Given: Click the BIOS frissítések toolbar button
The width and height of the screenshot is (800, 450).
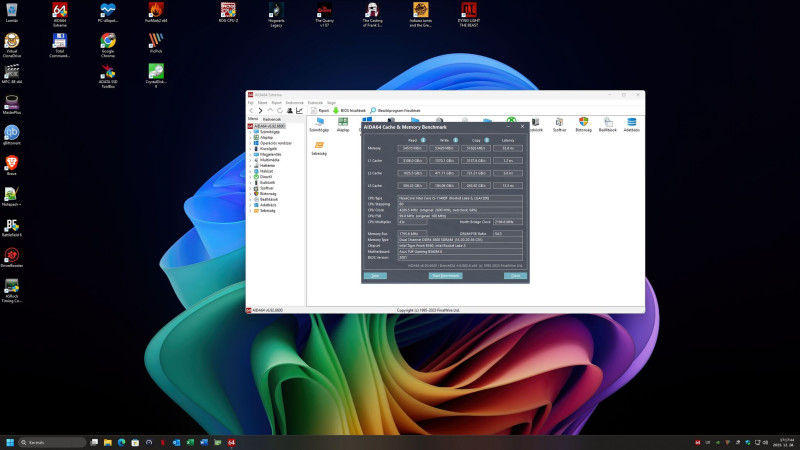Looking at the screenshot, I should (x=349, y=111).
